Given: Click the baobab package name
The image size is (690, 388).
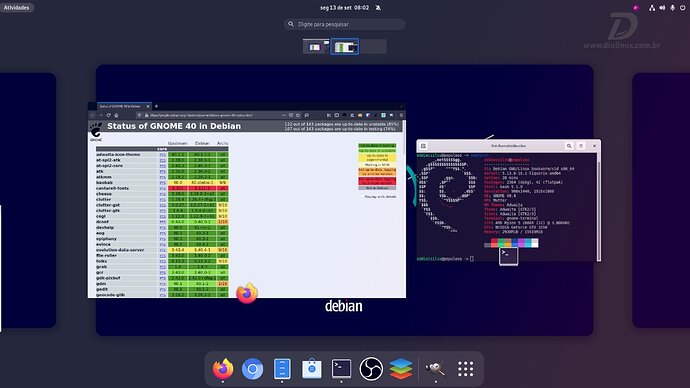Looking at the screenshot, I should 105,183.
